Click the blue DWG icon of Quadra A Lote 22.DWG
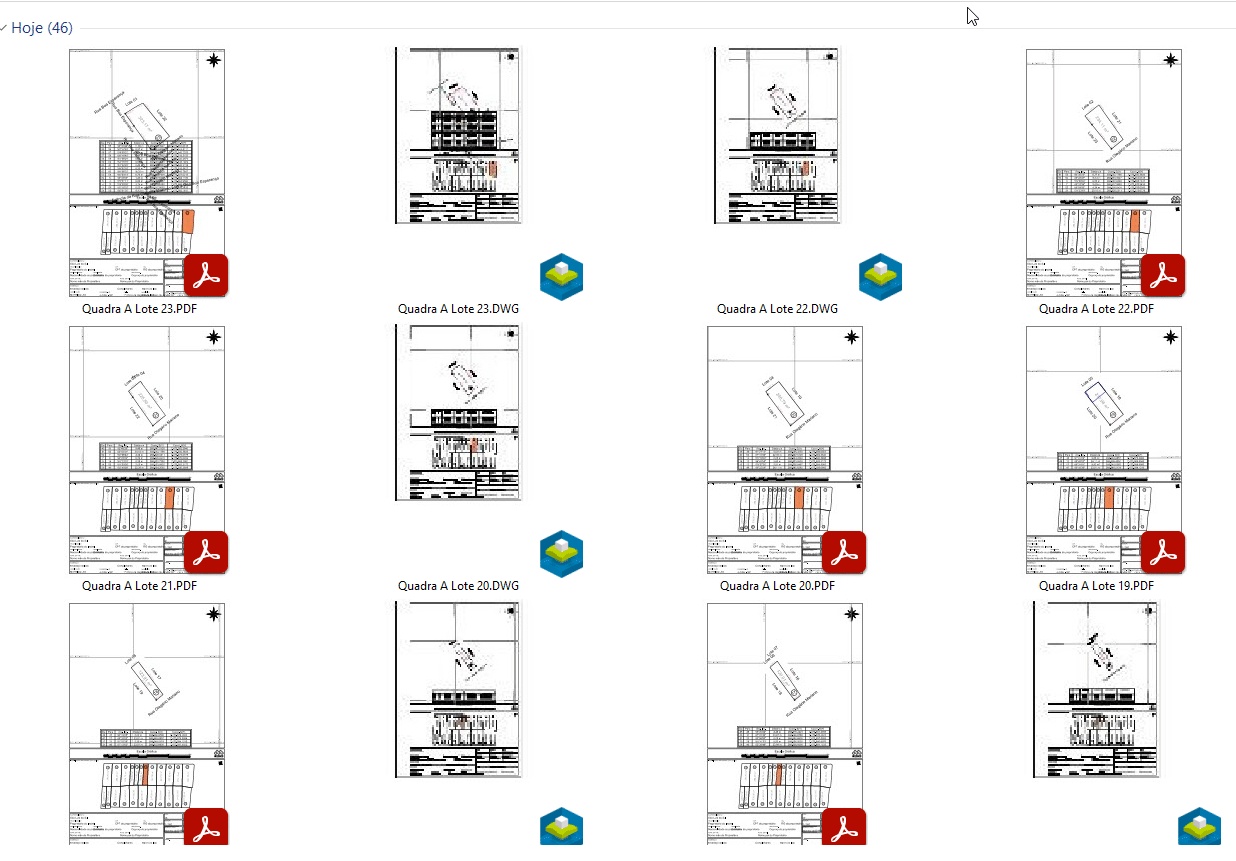This screenshot has height=861, width=1236. [x=880, y=276]
